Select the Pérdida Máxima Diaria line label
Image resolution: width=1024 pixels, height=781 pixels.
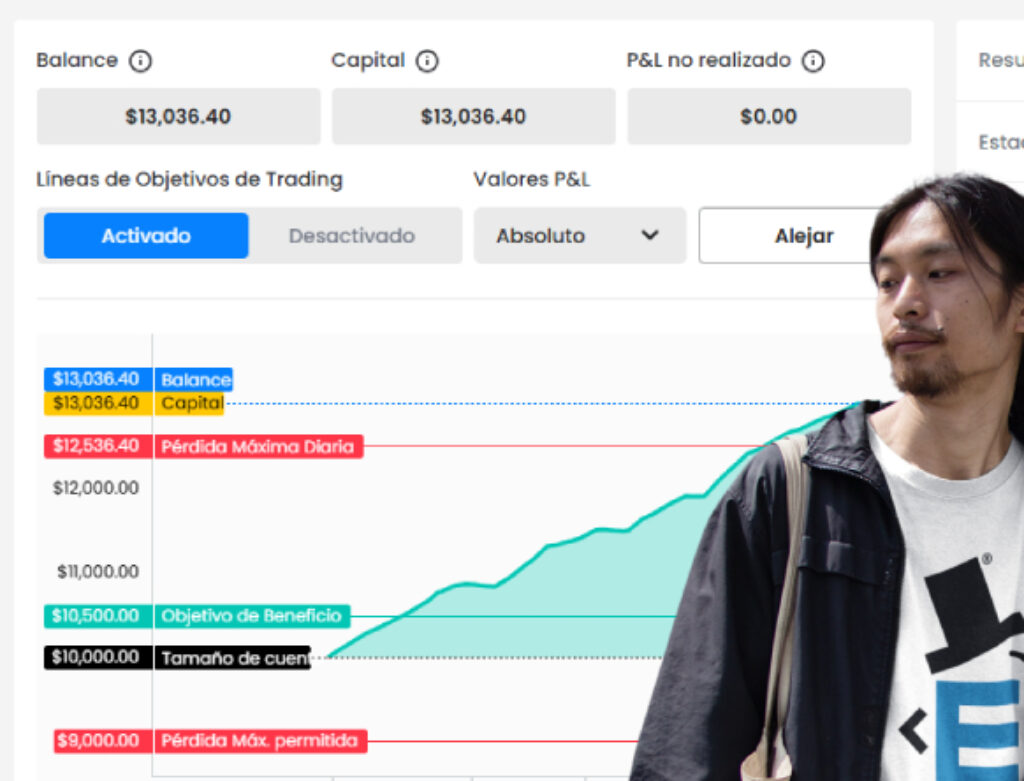click(x=258, y=446)
